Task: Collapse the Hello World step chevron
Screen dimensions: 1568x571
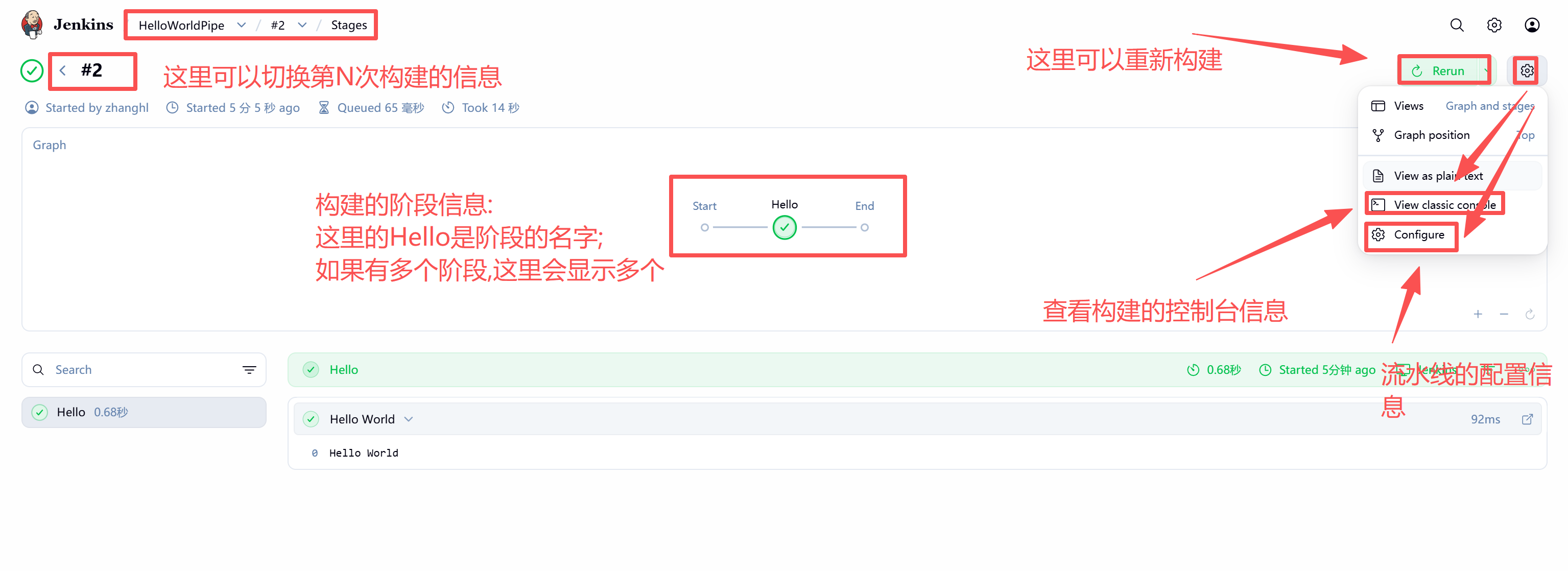Action: click(409, 419)
